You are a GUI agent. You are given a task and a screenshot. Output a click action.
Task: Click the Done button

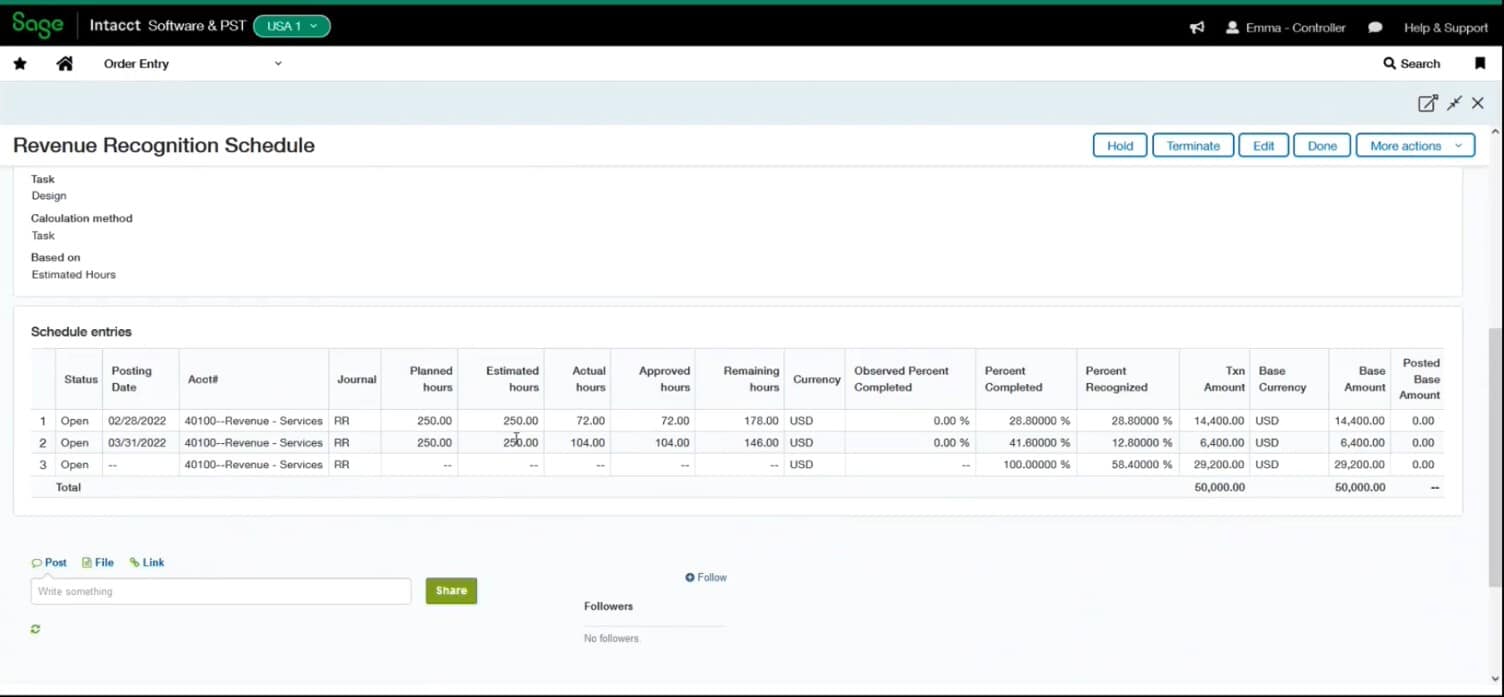[x=1322, y=146]
